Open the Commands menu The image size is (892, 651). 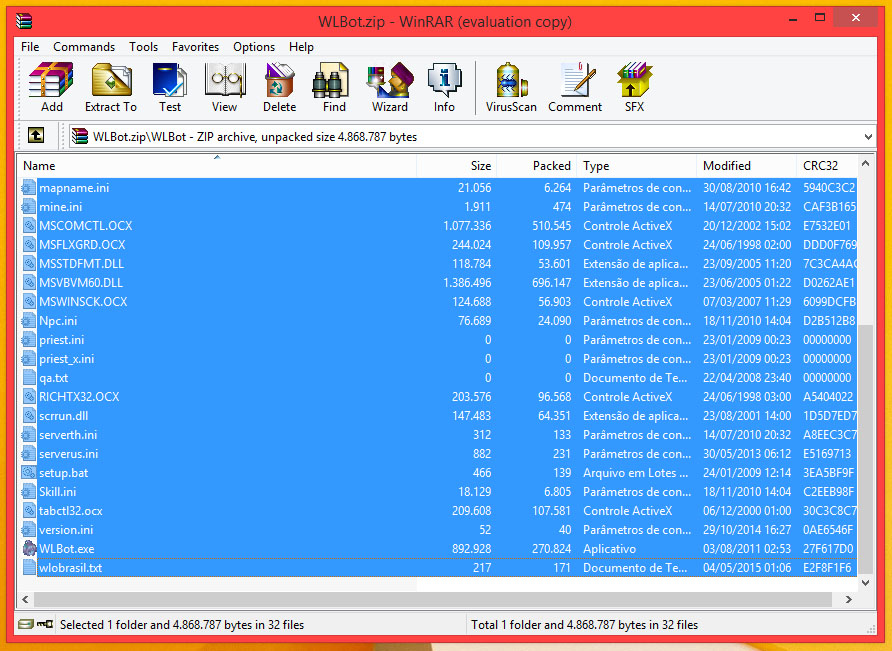click(84, 47)
